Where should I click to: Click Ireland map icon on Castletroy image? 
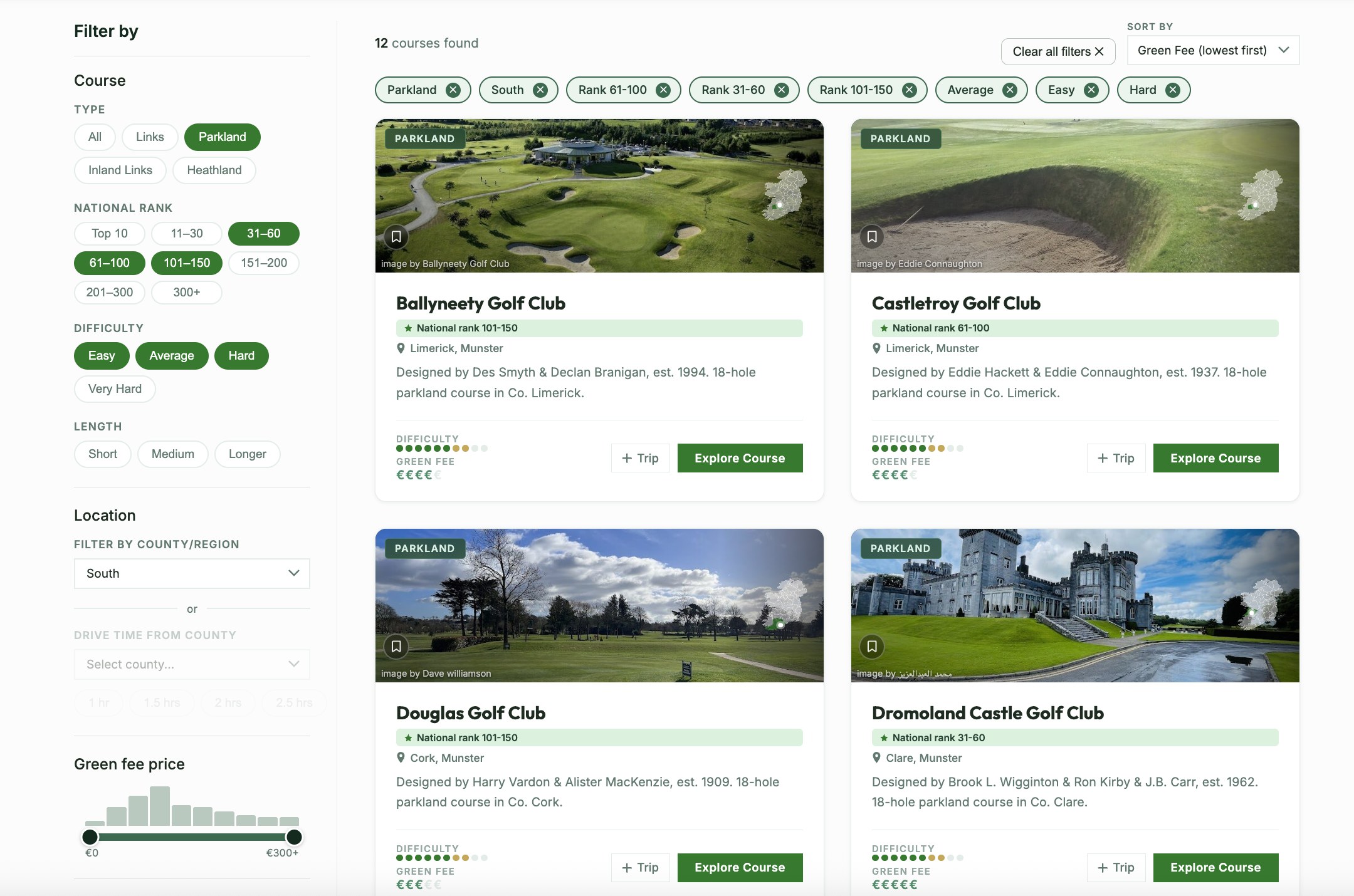pos(1260,195)
